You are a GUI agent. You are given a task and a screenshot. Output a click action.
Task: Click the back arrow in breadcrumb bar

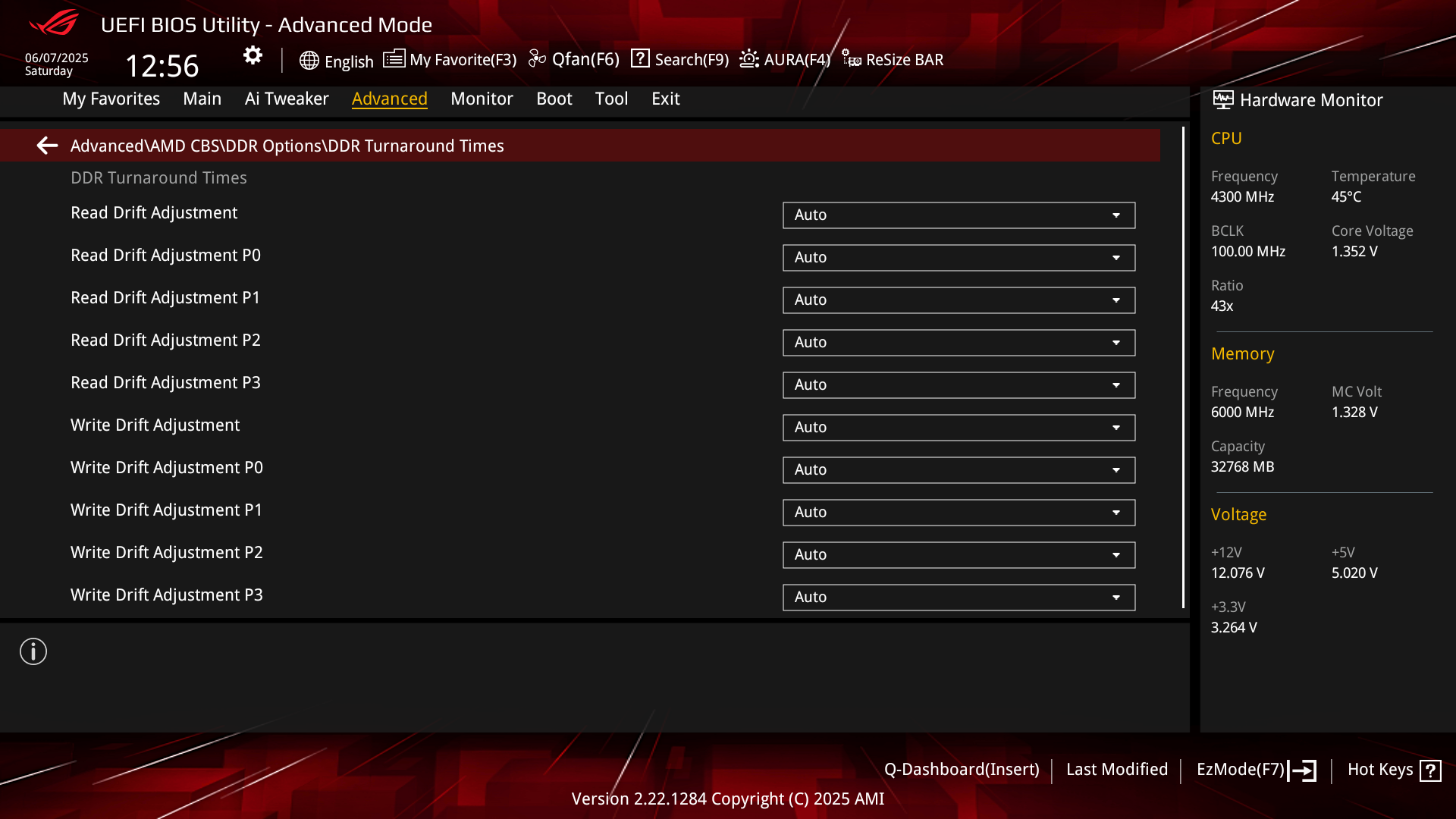[47, 145]
